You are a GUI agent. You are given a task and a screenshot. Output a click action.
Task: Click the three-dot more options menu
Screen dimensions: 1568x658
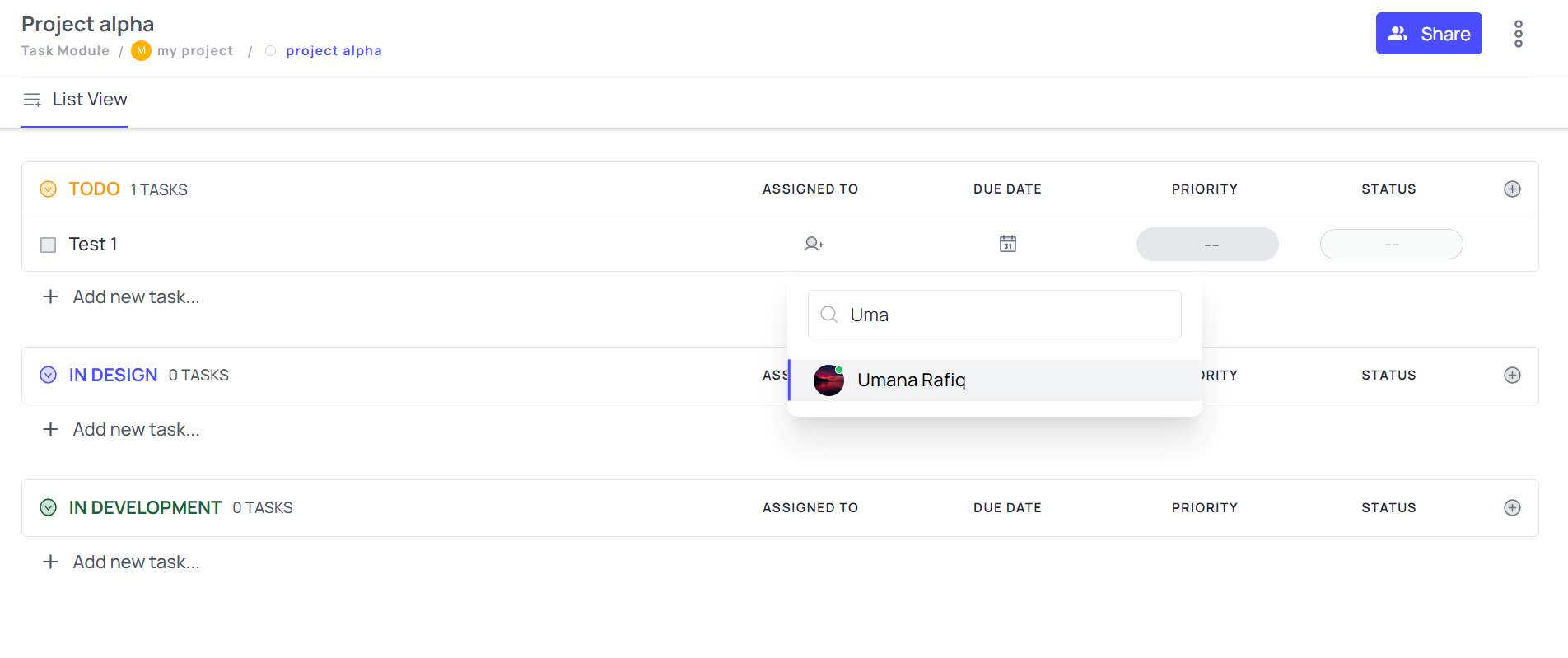click(1518, 34)
